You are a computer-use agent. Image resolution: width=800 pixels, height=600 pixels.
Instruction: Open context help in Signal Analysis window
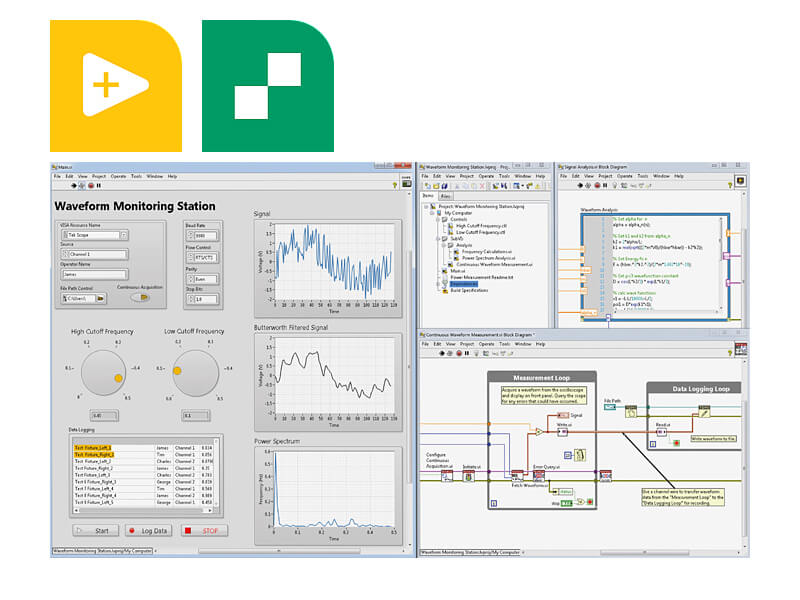point(730,186)
